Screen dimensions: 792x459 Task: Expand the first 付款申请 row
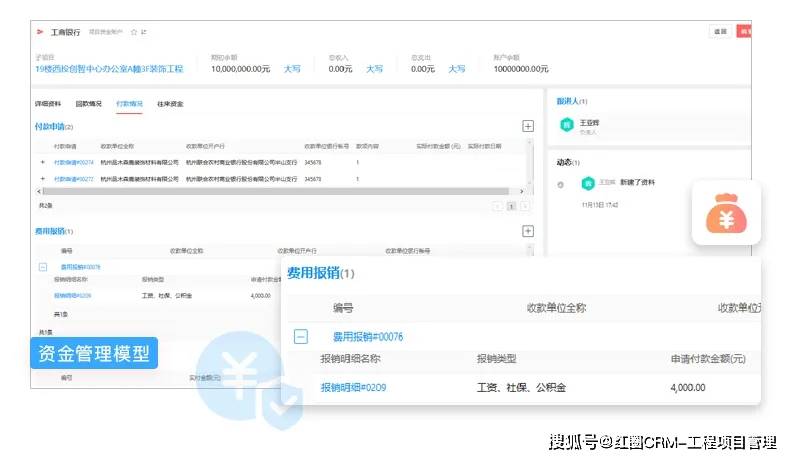[42, 162]
